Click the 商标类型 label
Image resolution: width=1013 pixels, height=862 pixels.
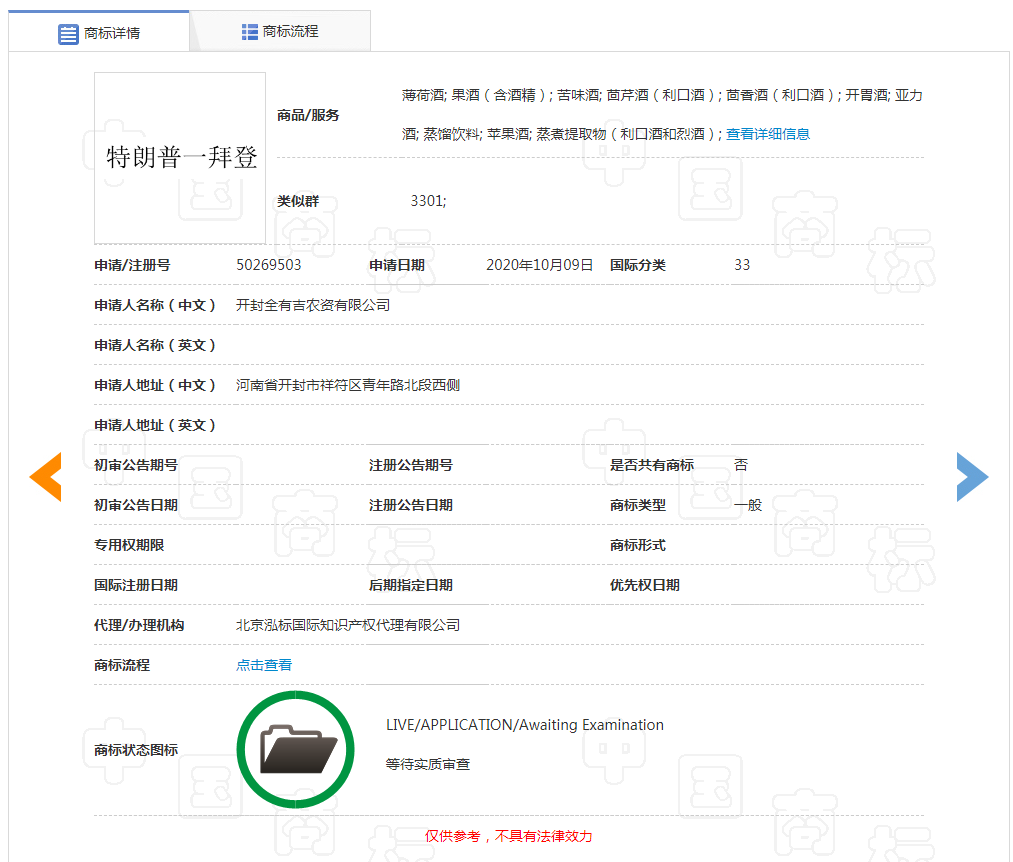pyautogui.click(x=638, y=505)
